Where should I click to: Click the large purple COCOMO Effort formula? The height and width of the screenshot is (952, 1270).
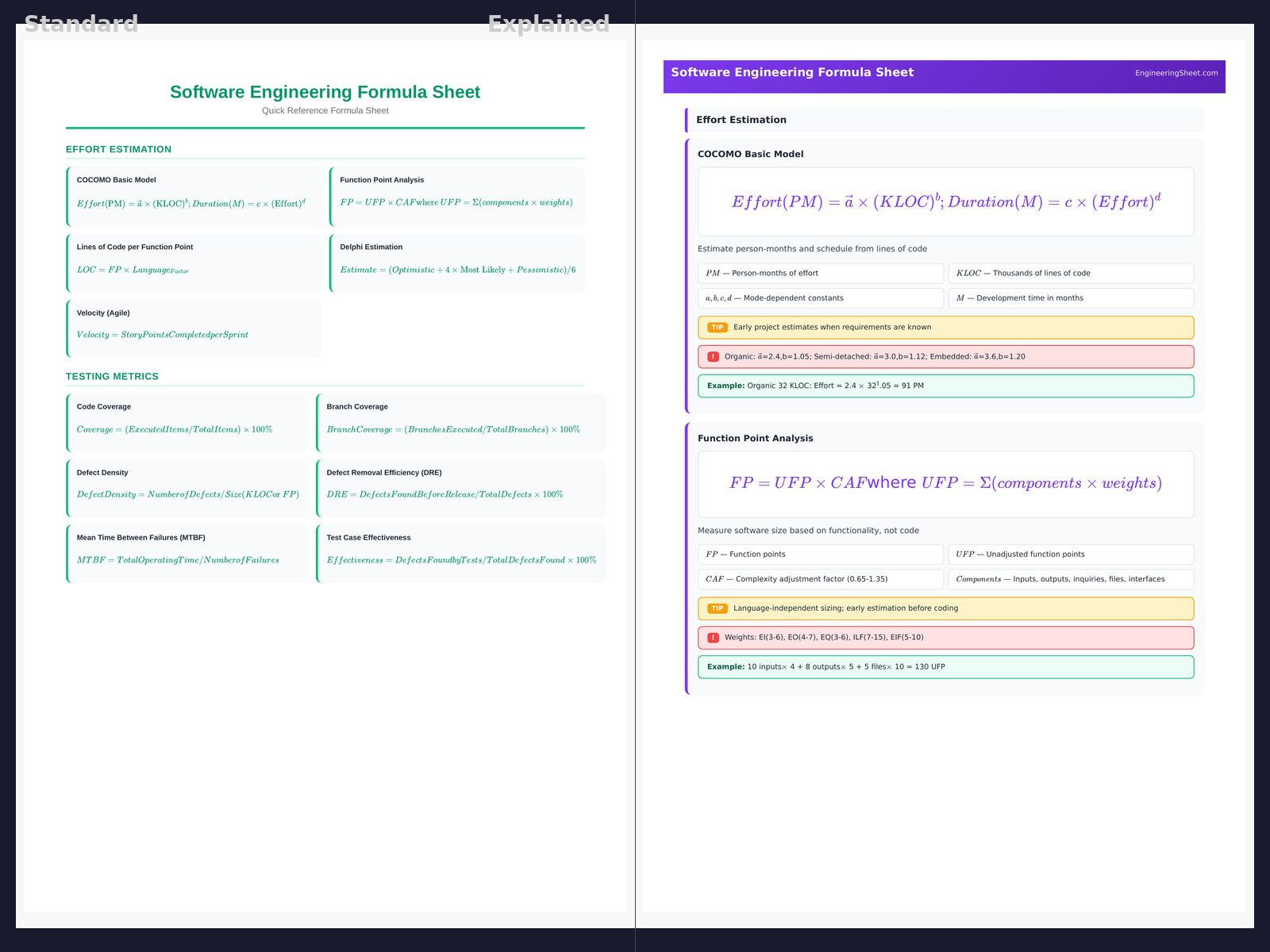pyautogui.click(x=945, y=202)
